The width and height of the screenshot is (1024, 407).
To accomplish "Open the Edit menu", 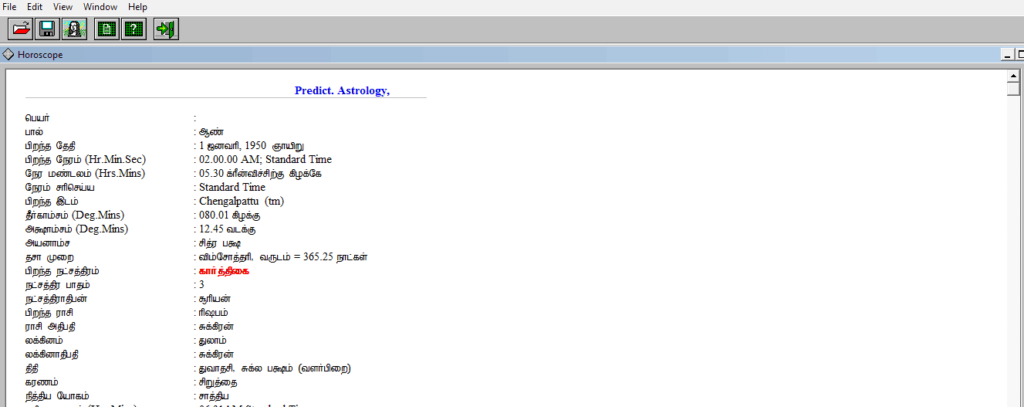I will 35,7.
